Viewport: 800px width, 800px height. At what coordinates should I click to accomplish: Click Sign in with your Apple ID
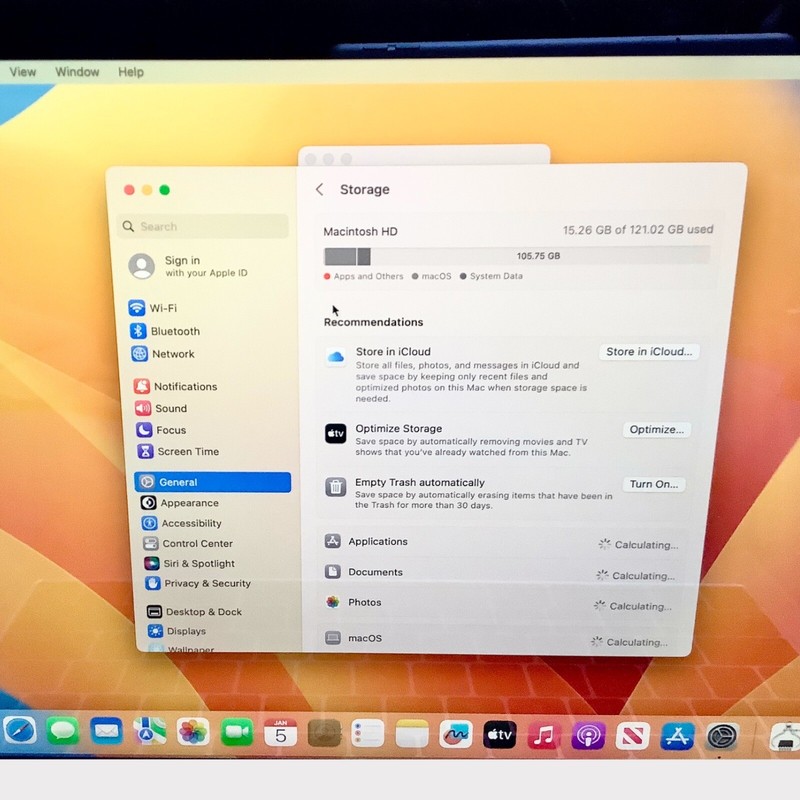point(188,266)
